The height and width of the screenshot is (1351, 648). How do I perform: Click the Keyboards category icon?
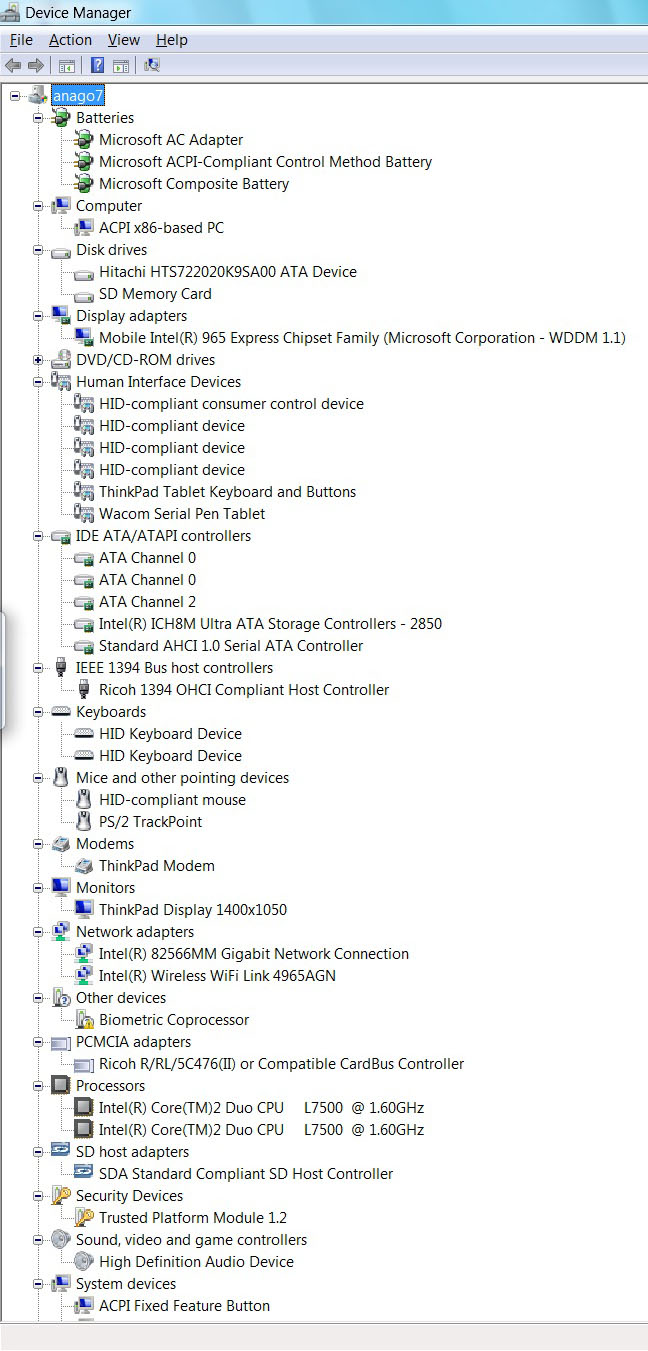pos(61,712)
